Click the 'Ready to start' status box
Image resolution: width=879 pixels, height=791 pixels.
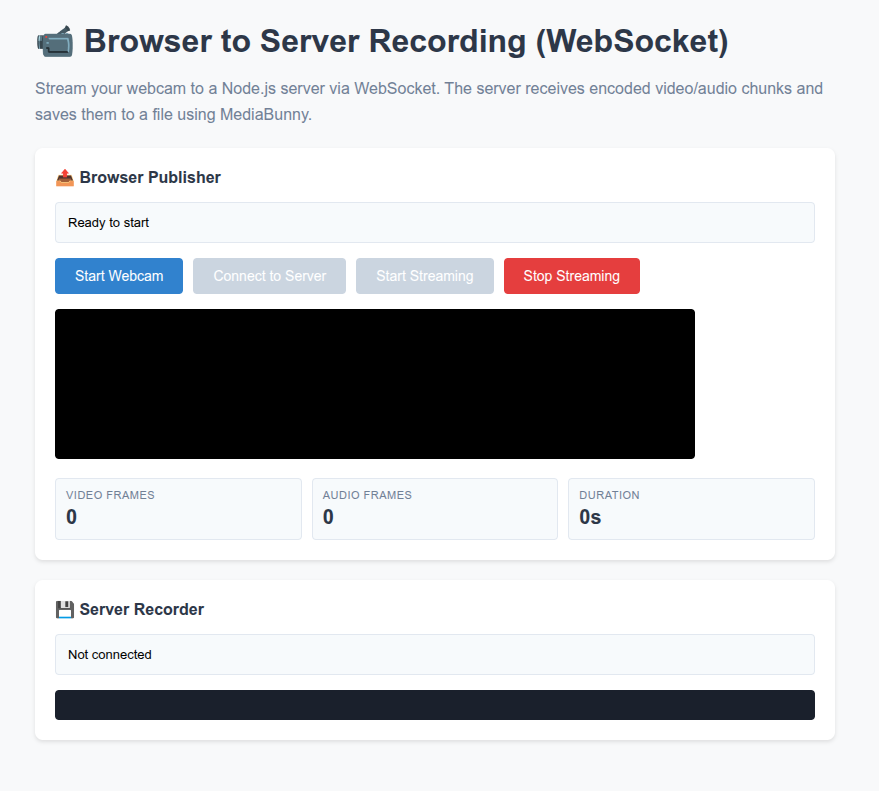(x=434, y=222)
